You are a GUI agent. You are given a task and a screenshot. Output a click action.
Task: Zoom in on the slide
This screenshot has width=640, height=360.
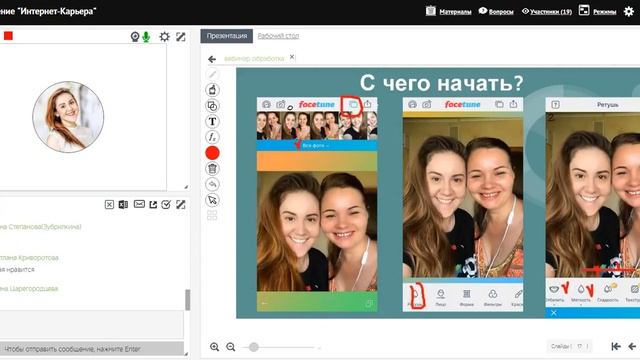coord(214,347)
